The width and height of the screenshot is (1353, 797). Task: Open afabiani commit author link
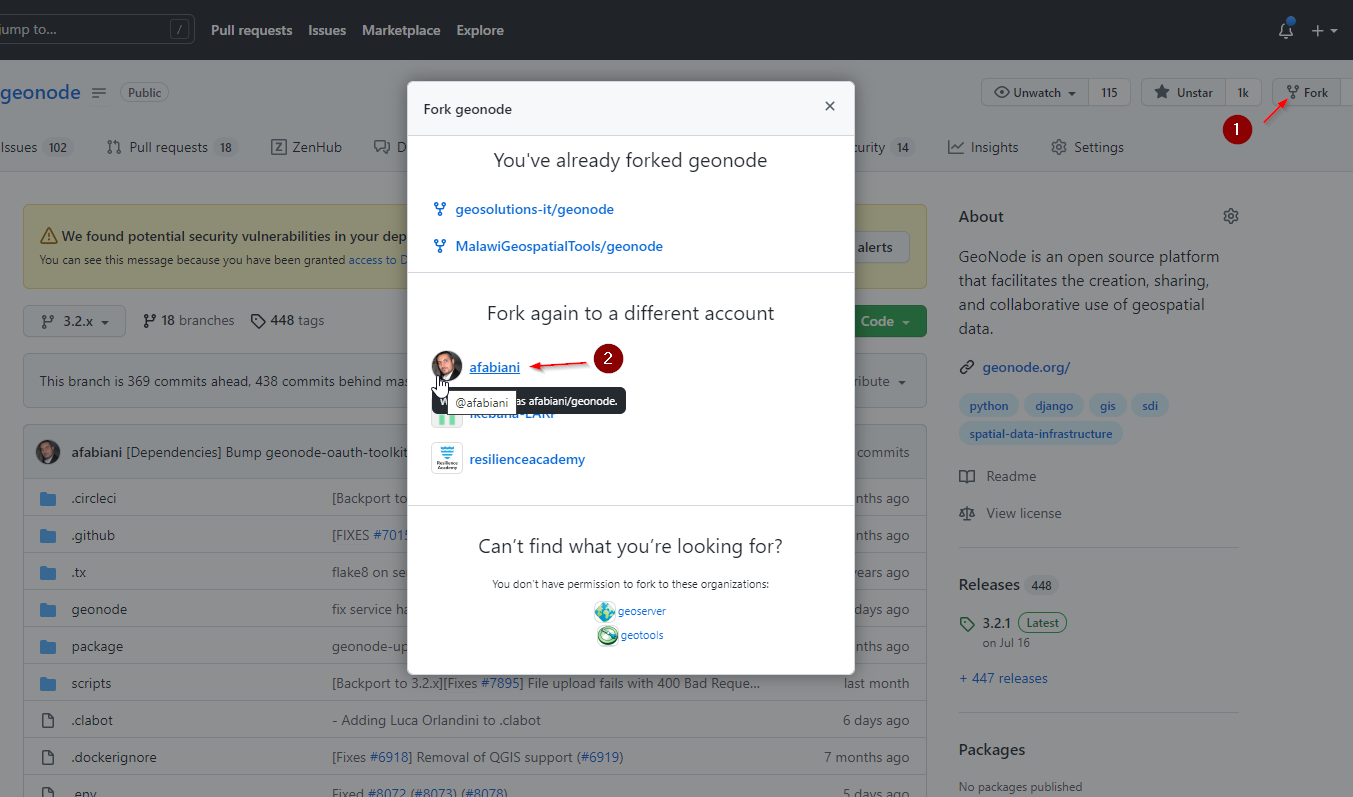tap(96, 452)
